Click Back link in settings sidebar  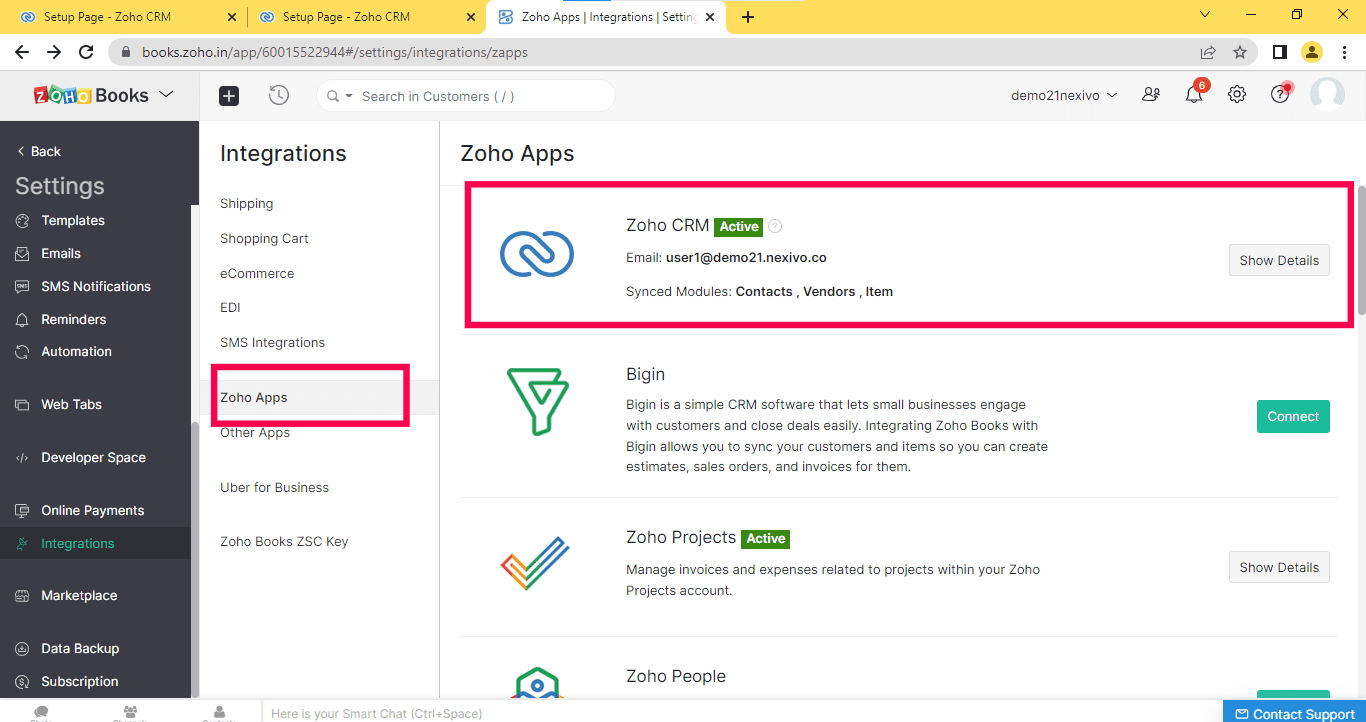(40, 151)
